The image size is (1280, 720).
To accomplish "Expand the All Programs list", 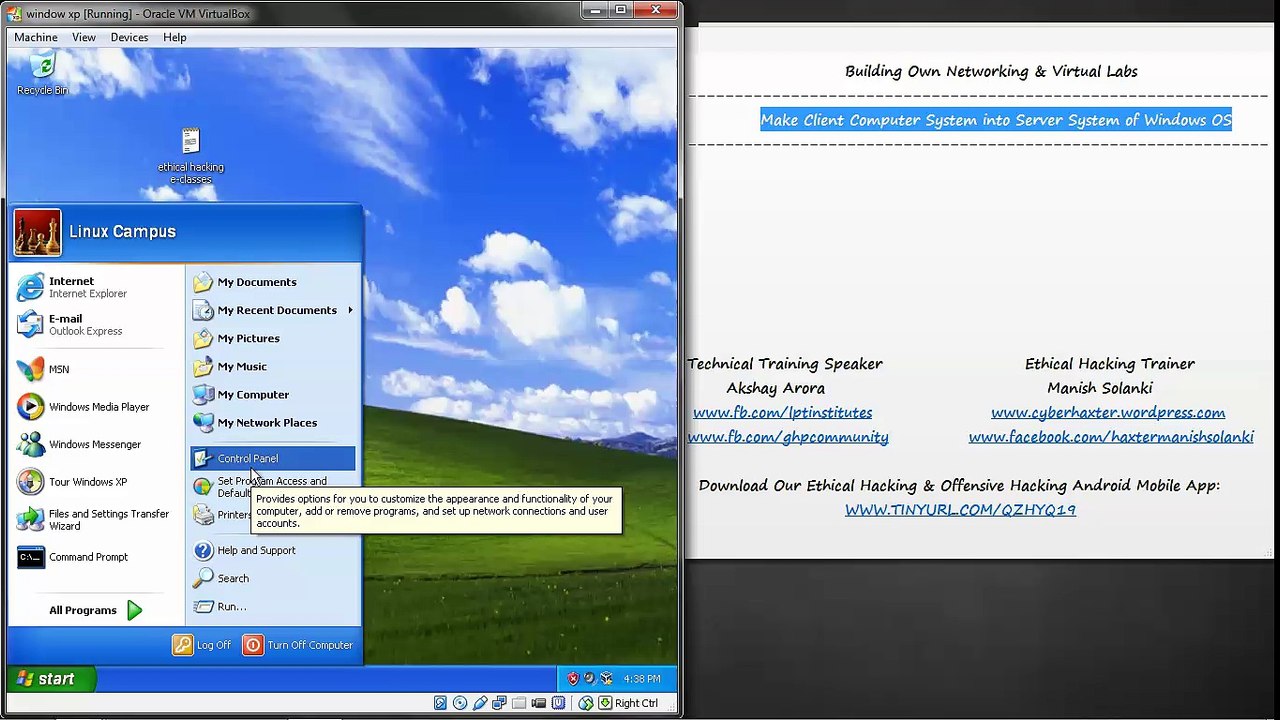I will pos(95,610).
